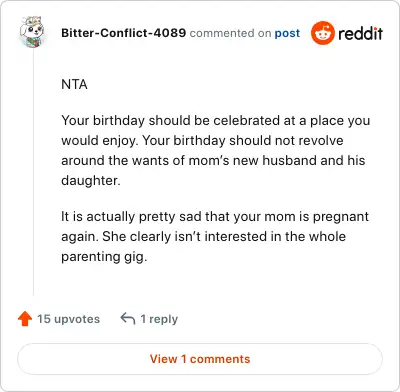Collapse the comment using the vertical thread line
This screenshot has height=392, width=400.
[x=33, y=172]
